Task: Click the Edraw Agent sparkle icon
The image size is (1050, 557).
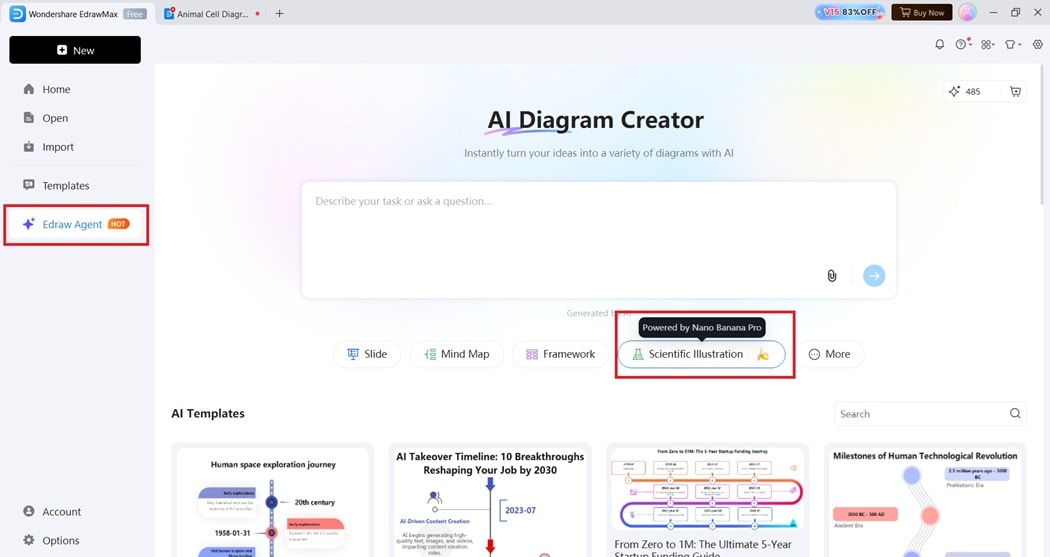Action: point(28,224)
